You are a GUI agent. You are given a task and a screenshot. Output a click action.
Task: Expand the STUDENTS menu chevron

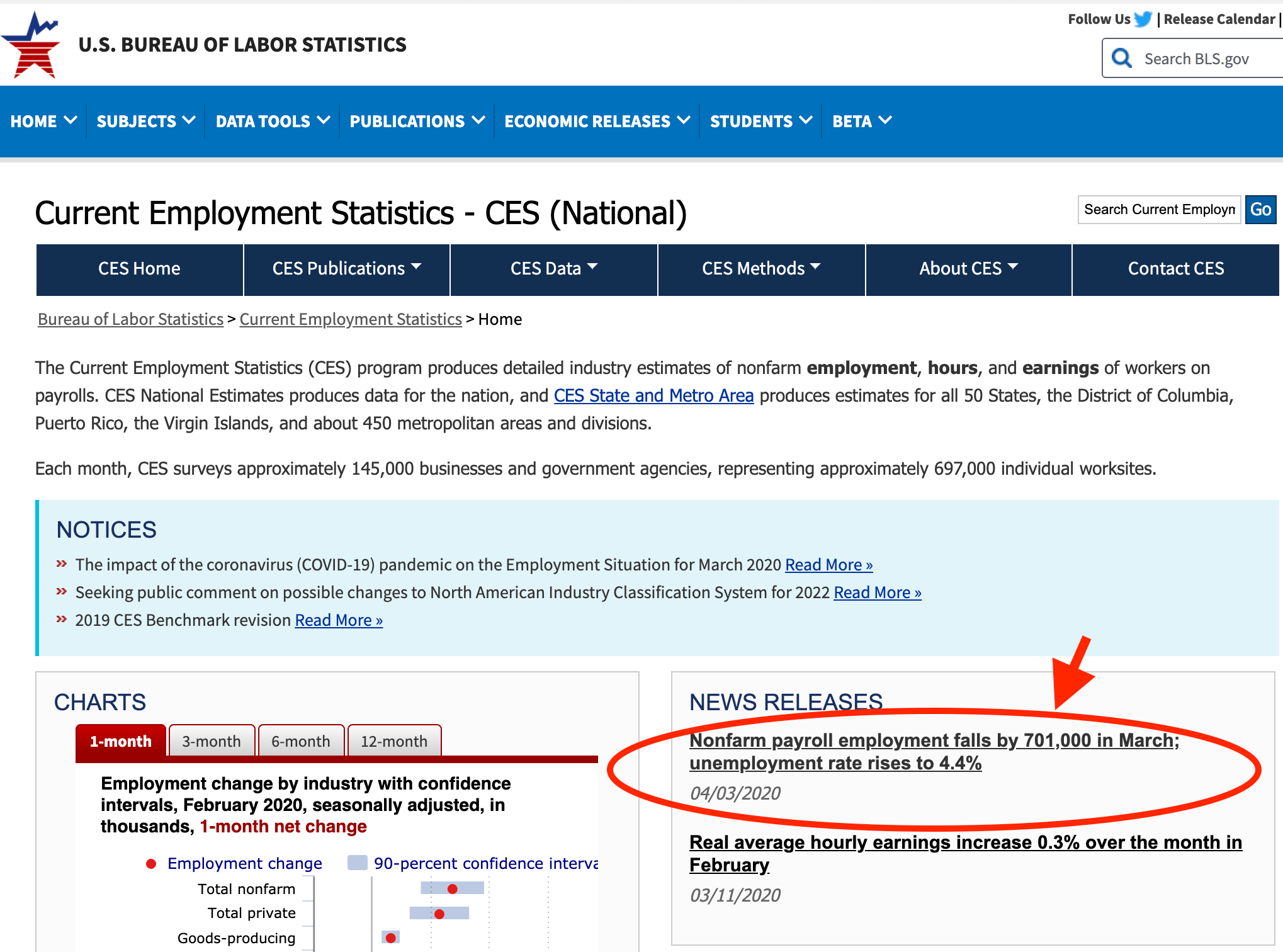coord(806,120)
